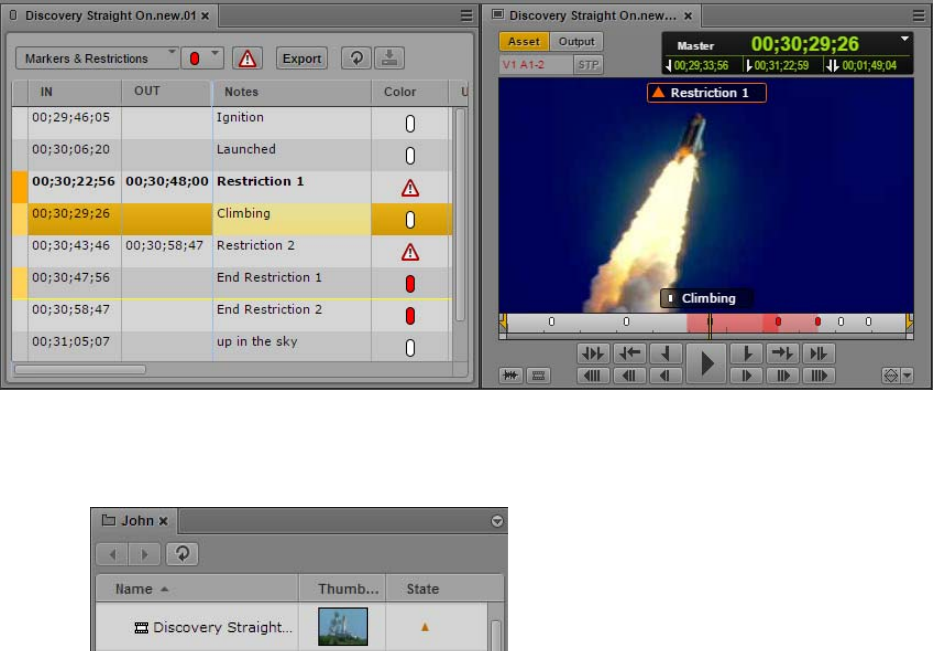Click OUT timecode 00;30;48;00

(167, 181)
